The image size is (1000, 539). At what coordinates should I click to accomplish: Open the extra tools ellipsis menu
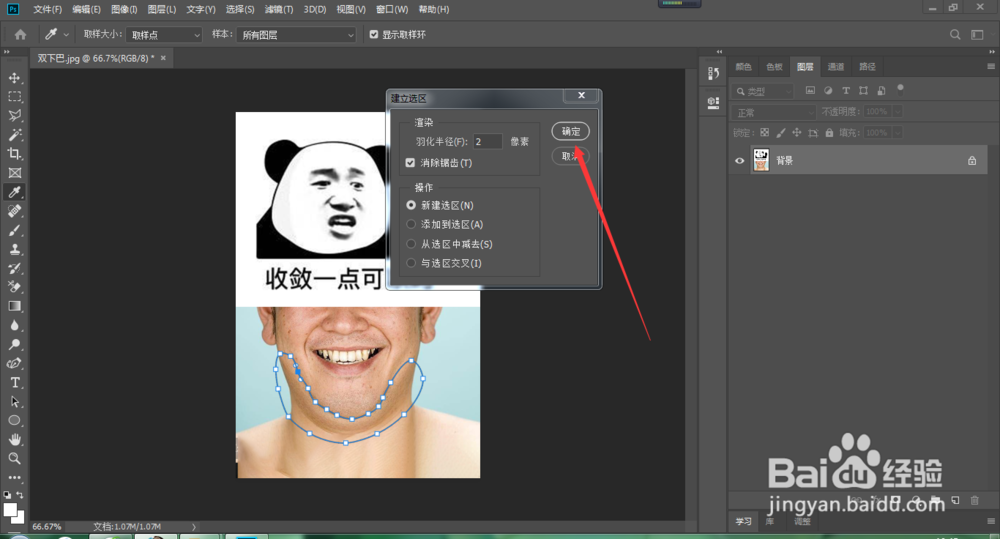(x=15, y=477)
